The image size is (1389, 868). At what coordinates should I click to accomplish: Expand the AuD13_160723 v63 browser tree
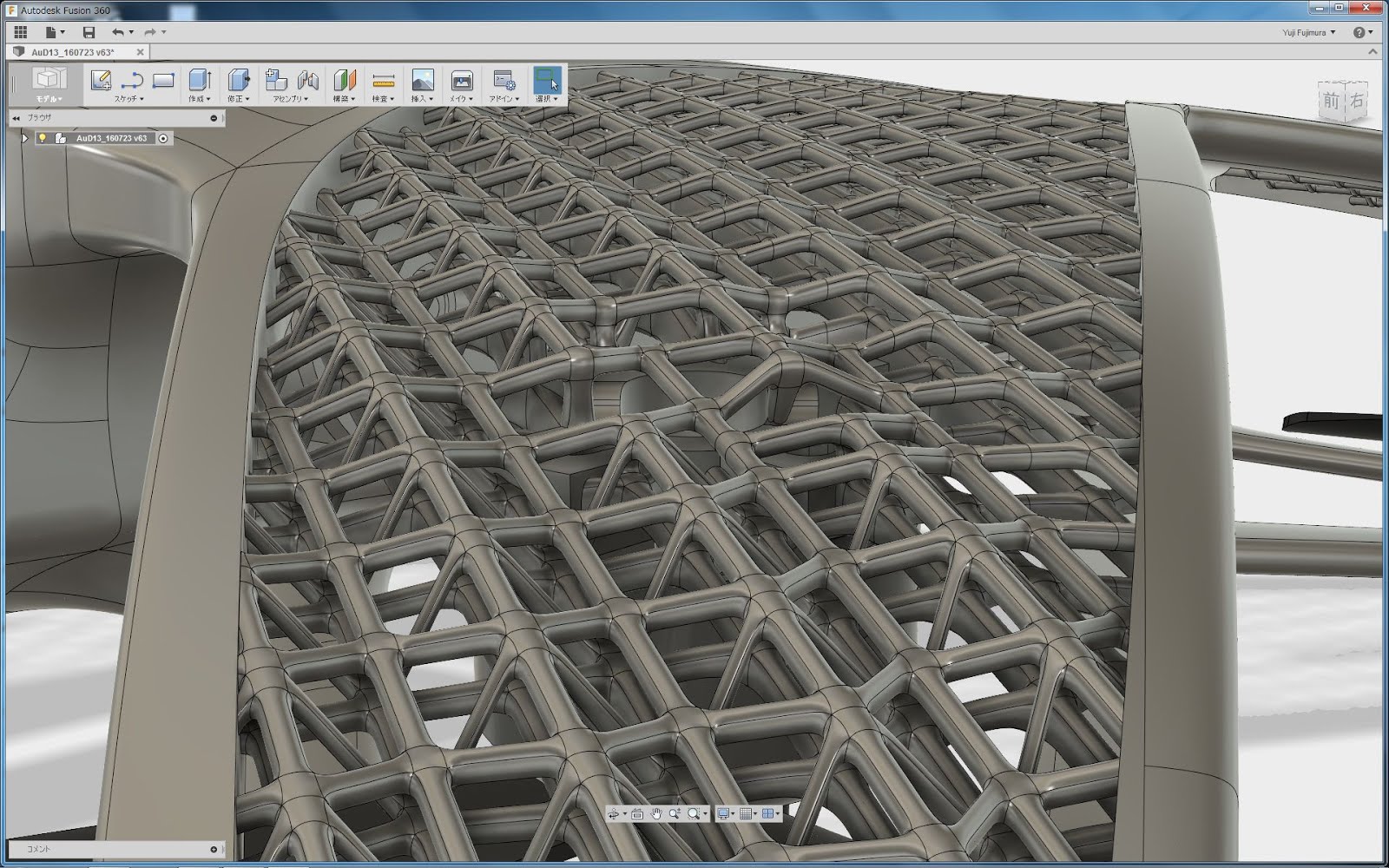point(25,138)
